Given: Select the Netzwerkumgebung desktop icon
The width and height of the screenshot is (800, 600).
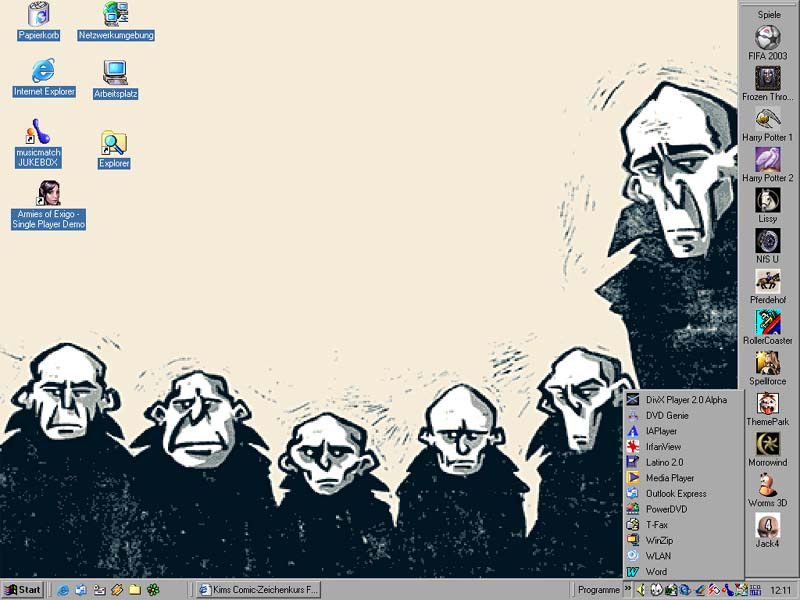Looking at the screenshot, I should pos(116,15).
